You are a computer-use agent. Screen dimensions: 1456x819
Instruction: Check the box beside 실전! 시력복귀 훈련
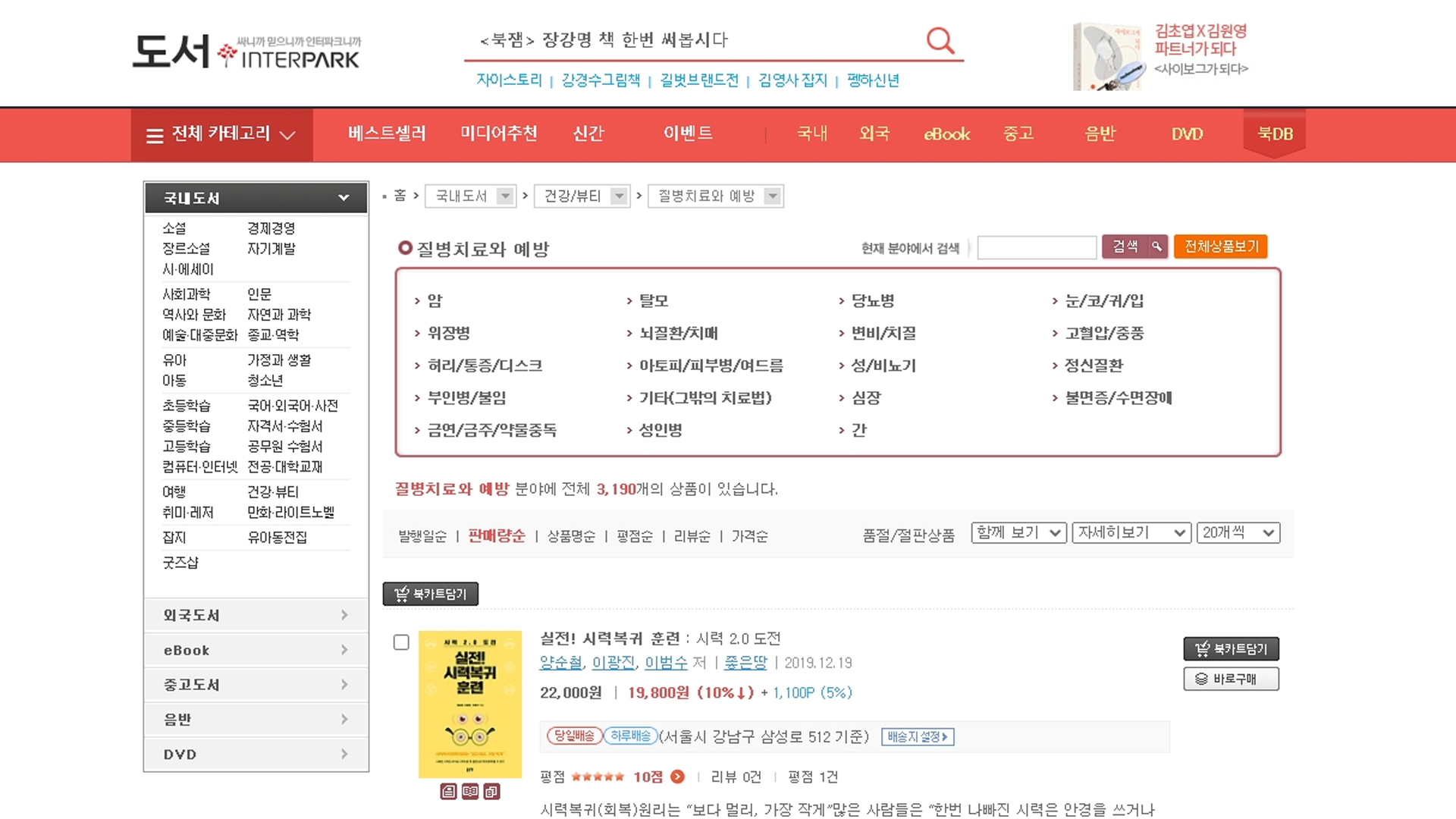[401, 642]
